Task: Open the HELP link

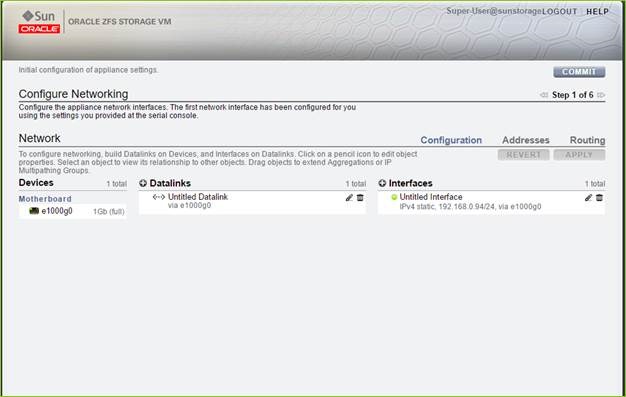Action: coord(597,12)
